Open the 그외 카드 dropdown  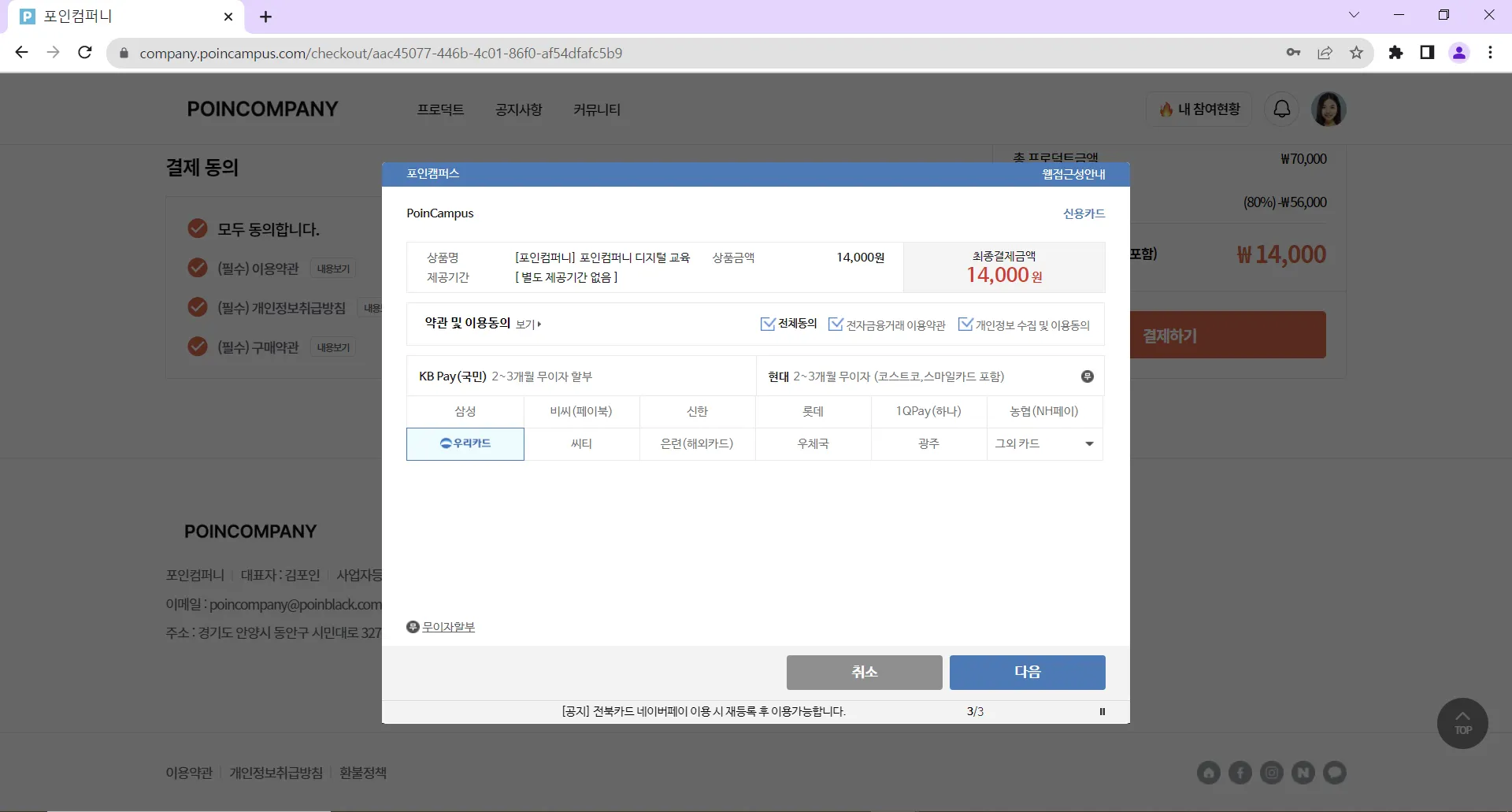(1044, 444)
